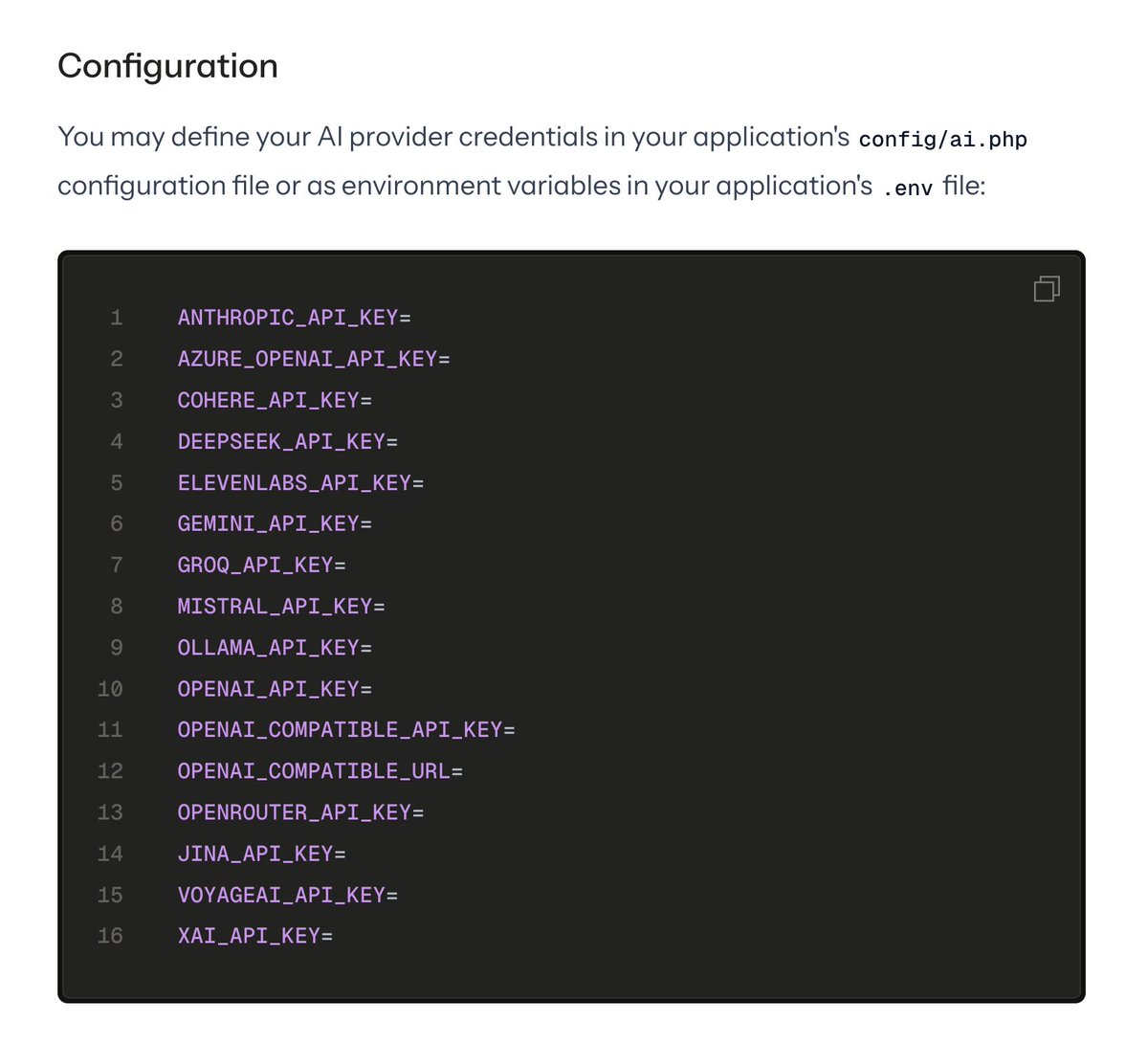Click the JINA_API_KEY= line
This screenshot has width=1148, height=1044.
(x=261, y=853)
